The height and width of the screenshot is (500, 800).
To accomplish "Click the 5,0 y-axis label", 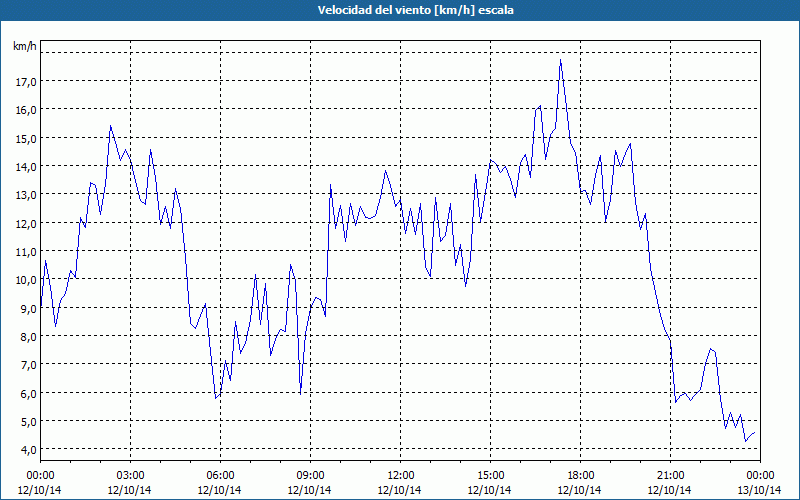I will pyautogui.click(x=29, y=421).
